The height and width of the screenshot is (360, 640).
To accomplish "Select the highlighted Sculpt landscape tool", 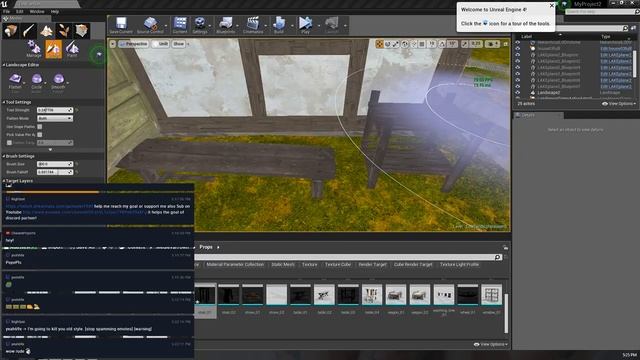I will [x=53, y=49].
